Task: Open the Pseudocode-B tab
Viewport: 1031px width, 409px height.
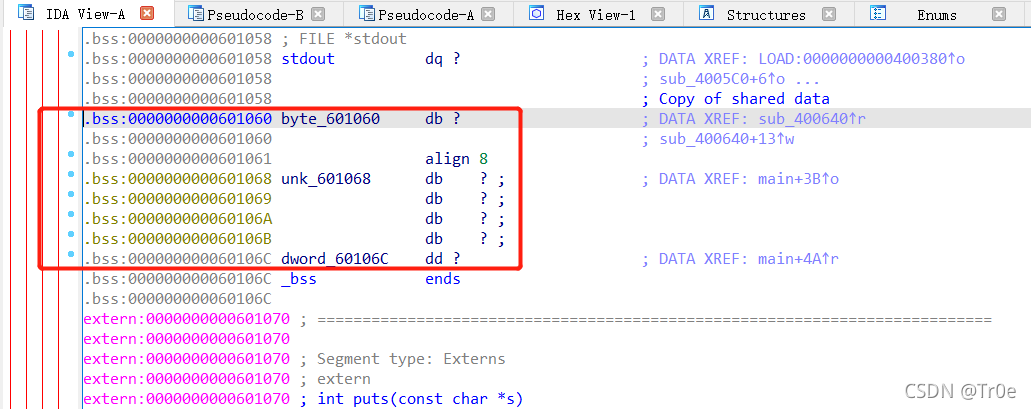Action: tap(255, 14)
